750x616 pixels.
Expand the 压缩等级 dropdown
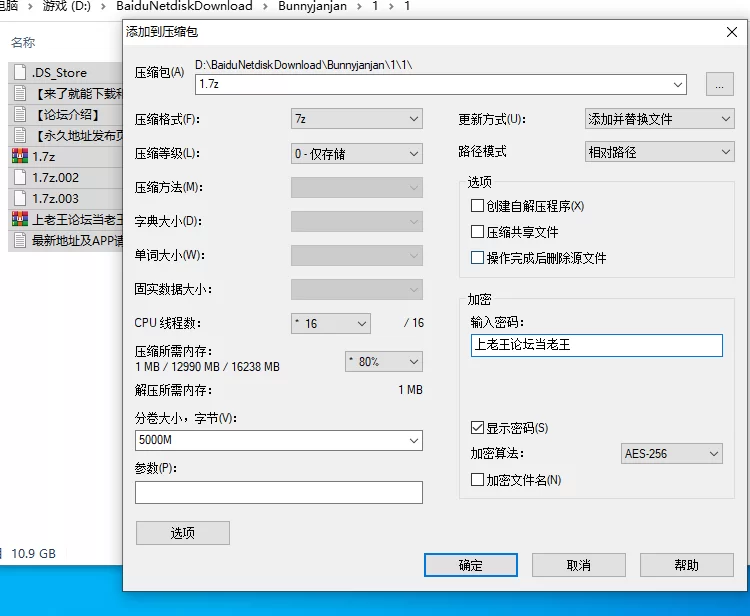[x=356, y=154]
